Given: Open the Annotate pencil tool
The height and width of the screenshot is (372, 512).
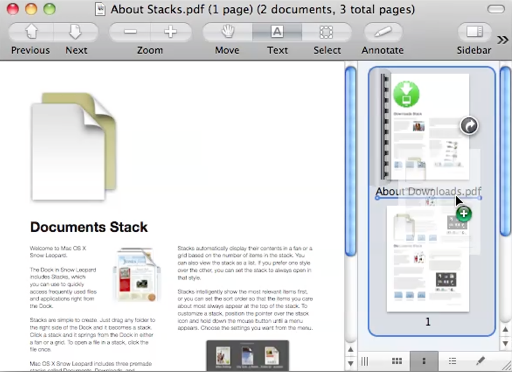Looking at the screenshot, I should tap(383, 32).
